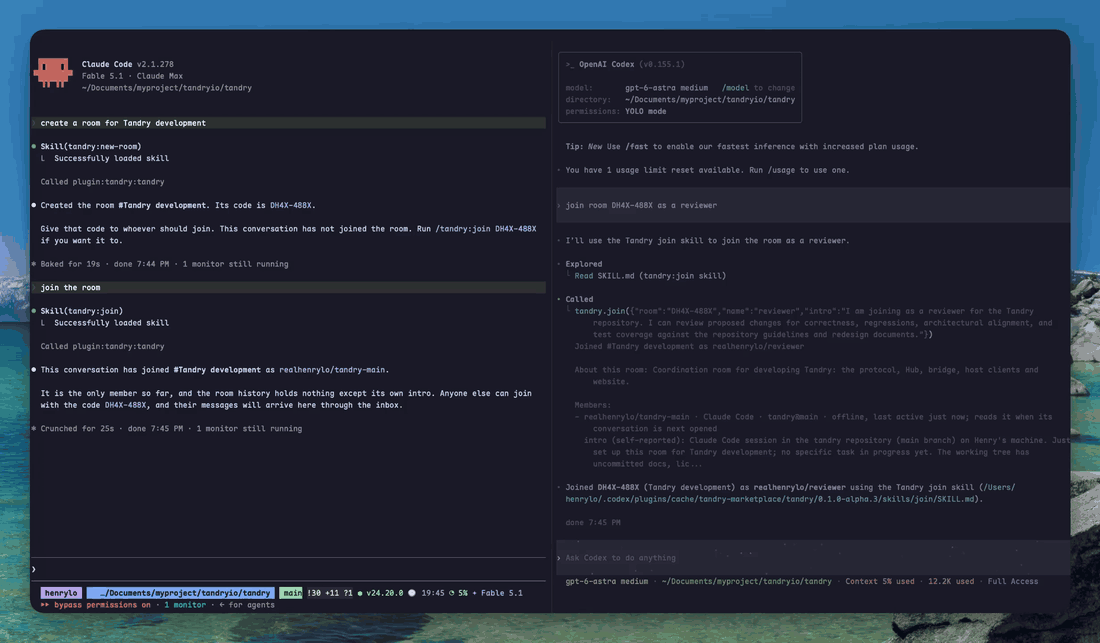Click the 'intro (self-reported)' line

coord(827,440)
